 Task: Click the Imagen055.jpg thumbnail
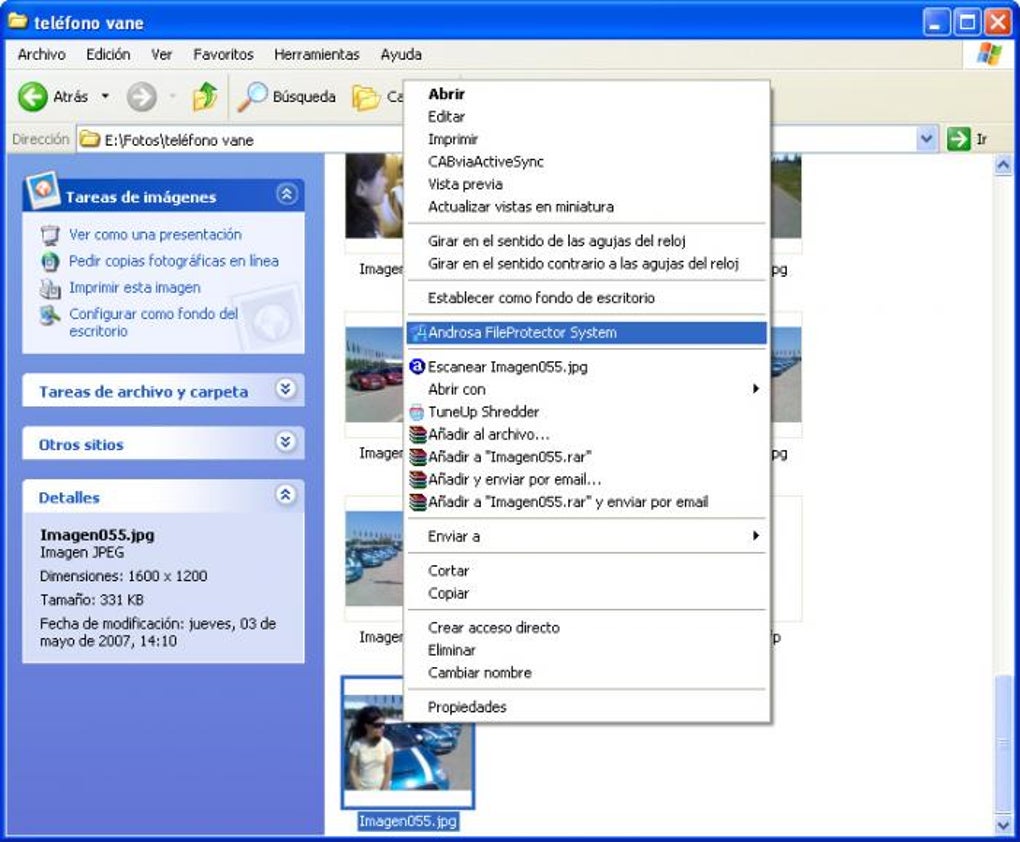coord(408,743)
